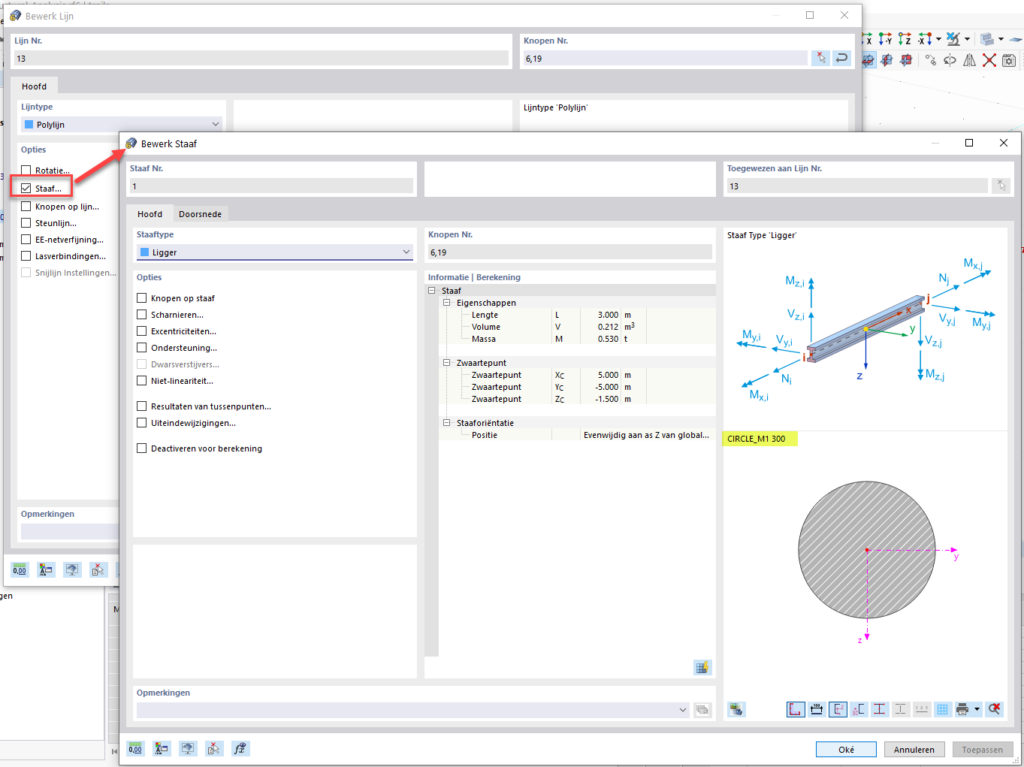The height and width of the screenshot is (767, 1024).
Task: Open the Staaftype 'Ligger' dropdown
Action: pyautogui.click(x=274, y=252)
